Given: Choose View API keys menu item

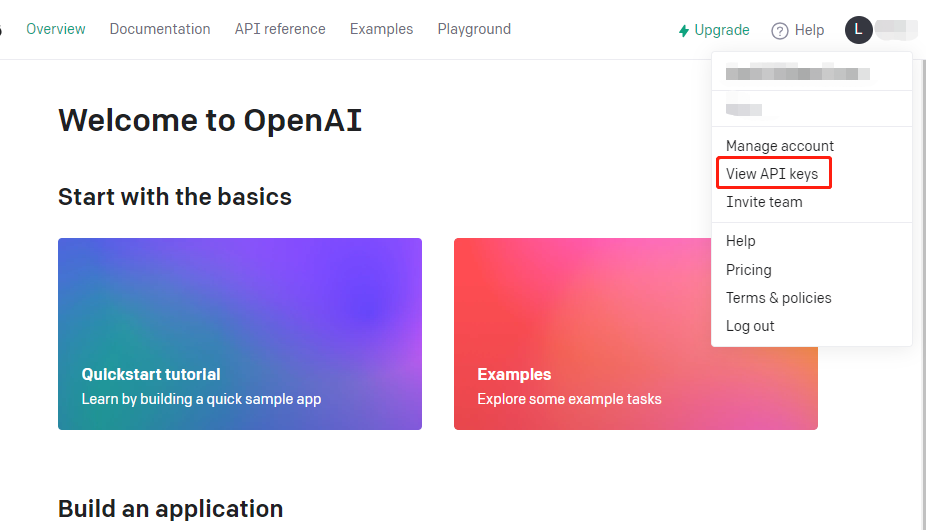Looking at the screenshot, I should coord(772,174).
